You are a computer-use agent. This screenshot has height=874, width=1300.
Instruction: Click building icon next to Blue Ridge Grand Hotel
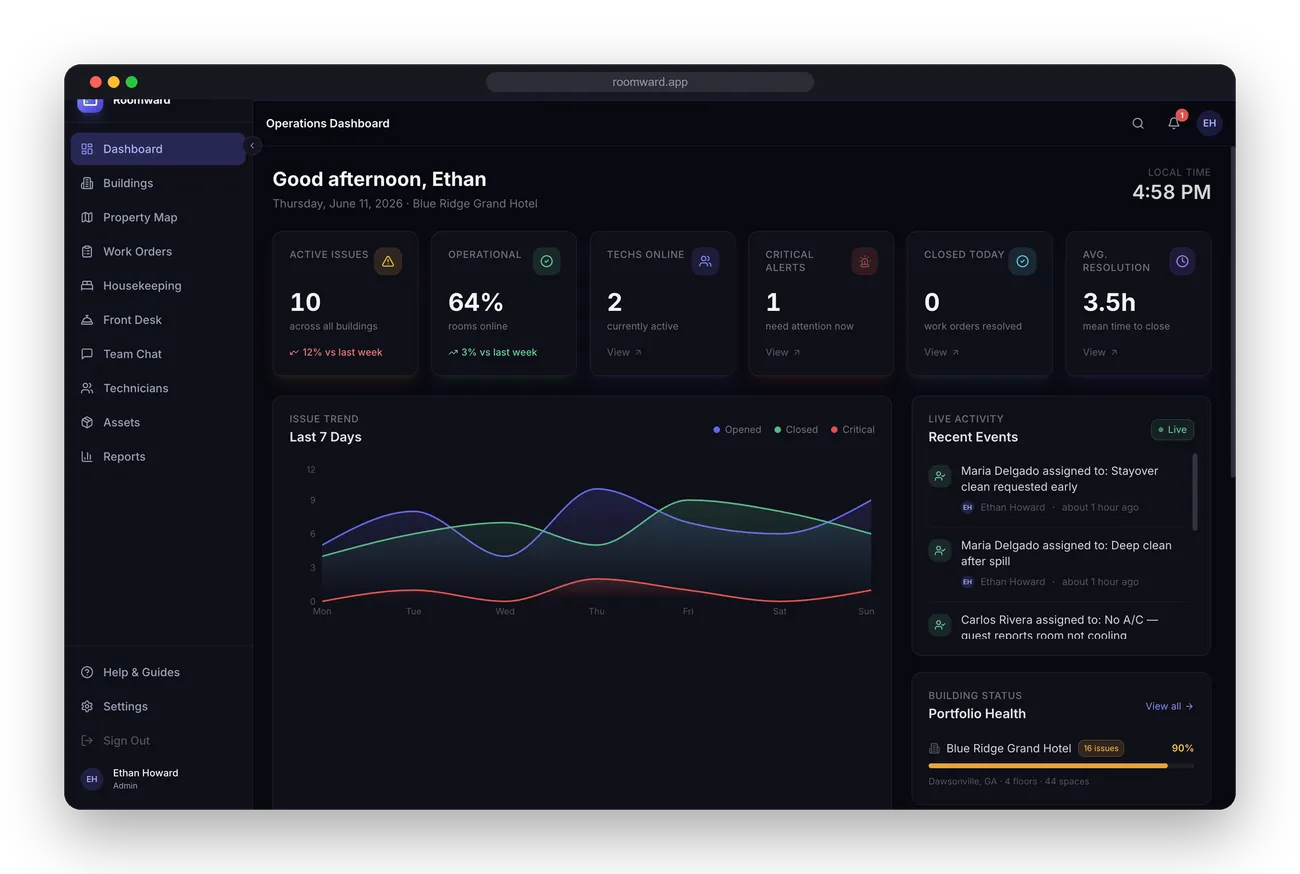click(x=934, y=748)
